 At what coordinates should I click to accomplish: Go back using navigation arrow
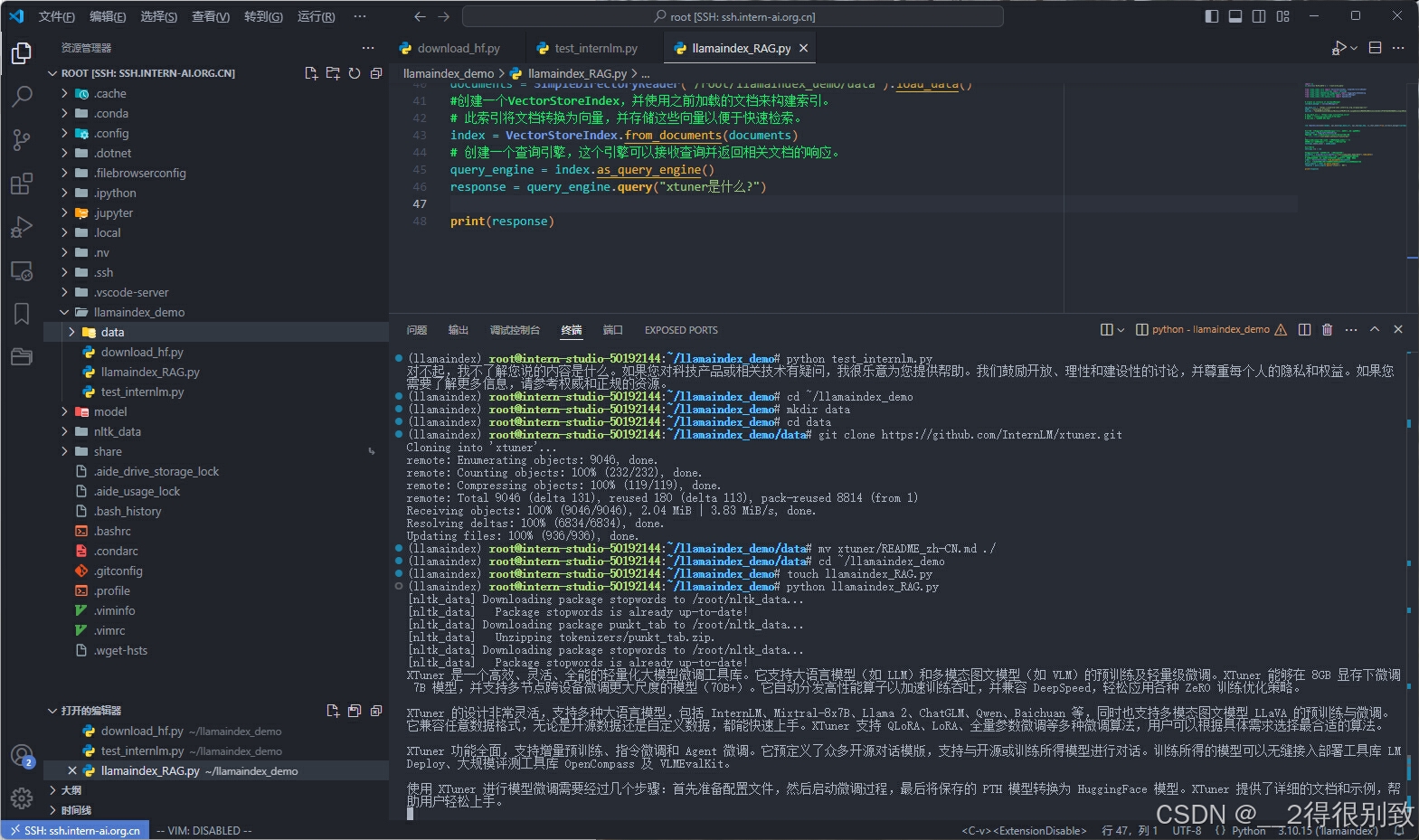coord(420,16)
